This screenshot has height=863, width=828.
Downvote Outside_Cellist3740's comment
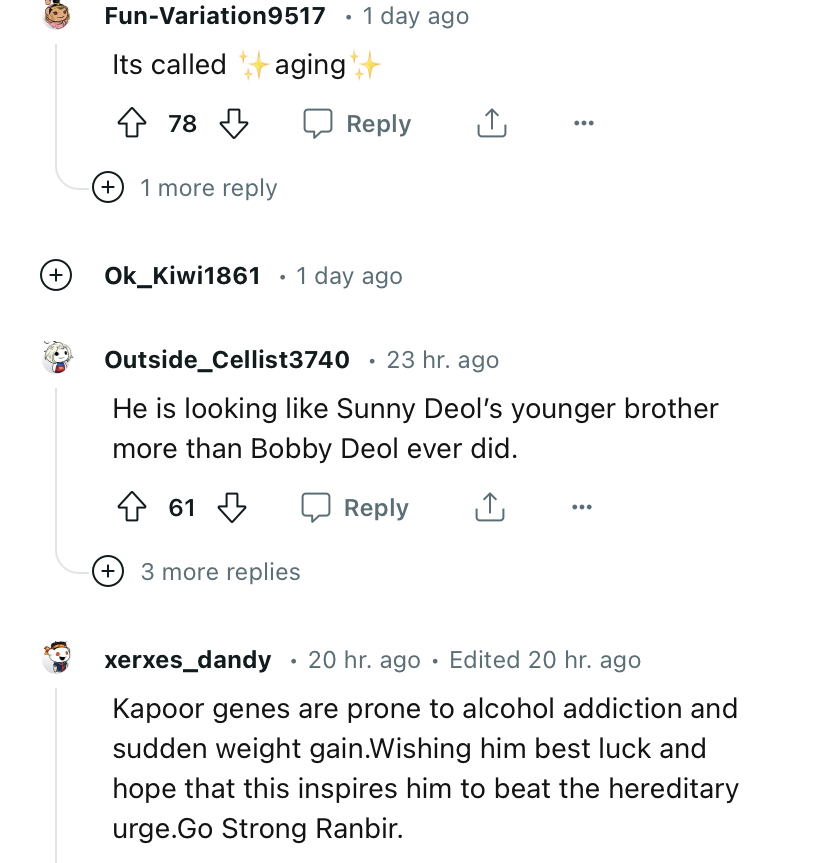point(232,508)
